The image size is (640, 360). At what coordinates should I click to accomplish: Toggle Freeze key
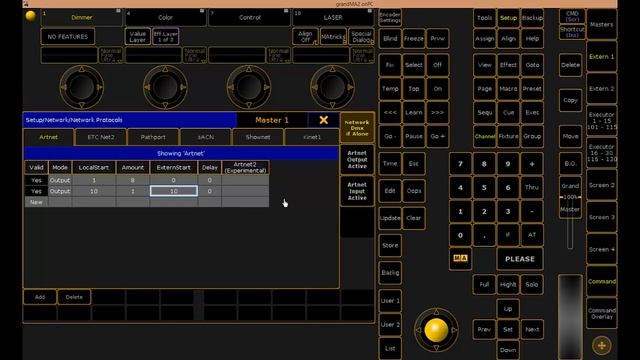(x=413, y=39)
